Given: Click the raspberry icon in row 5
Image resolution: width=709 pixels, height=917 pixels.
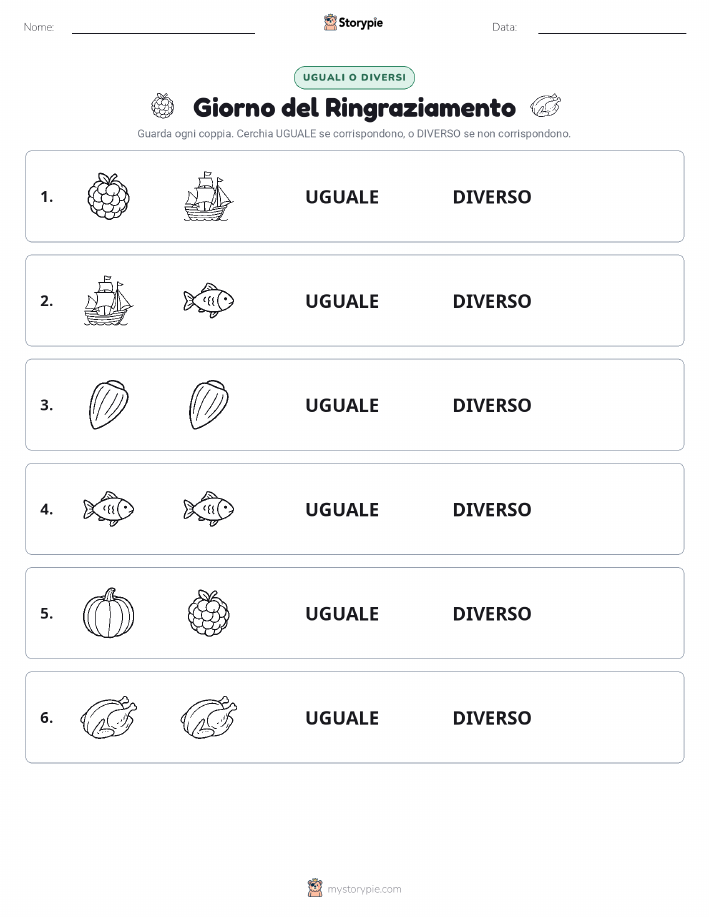Looking at the screenshot, I should tap(208, 613).
